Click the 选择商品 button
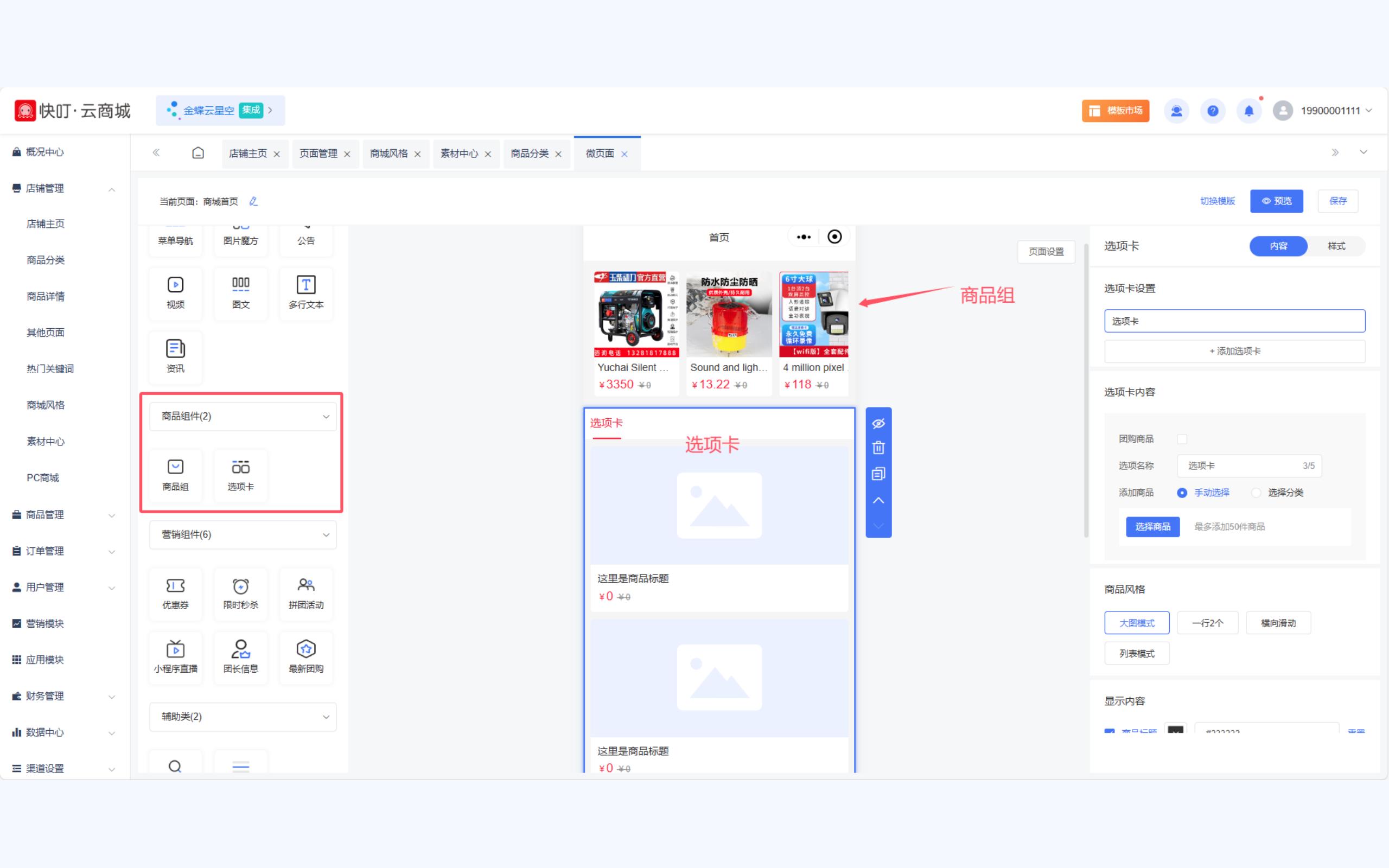The width and height of the screenshot is (1389, 868). pyautogui.click(x=1152, y=526)
